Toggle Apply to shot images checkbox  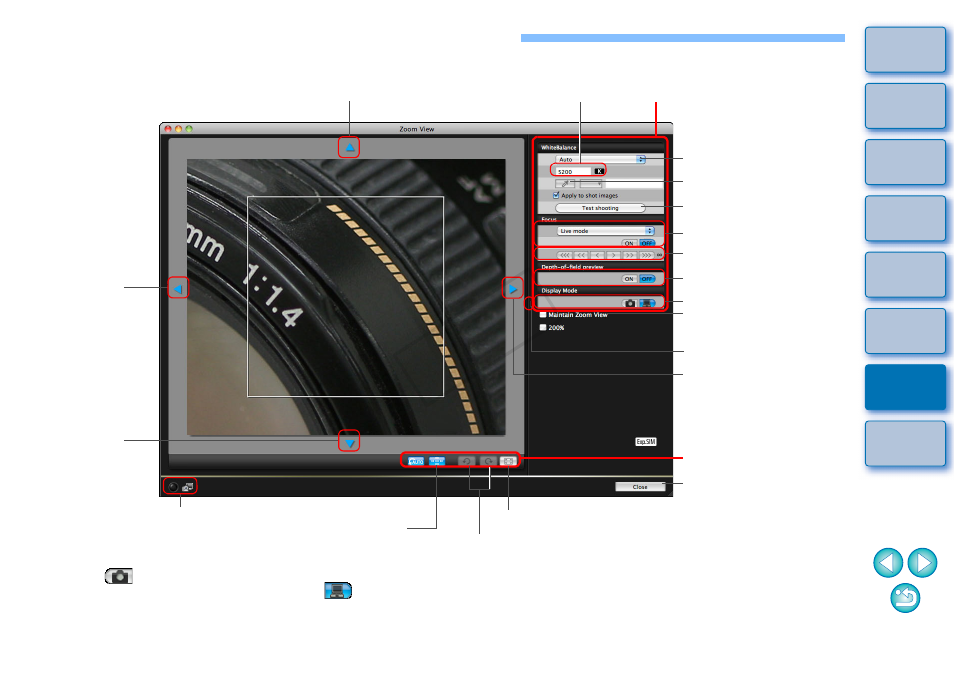[556, 195]
